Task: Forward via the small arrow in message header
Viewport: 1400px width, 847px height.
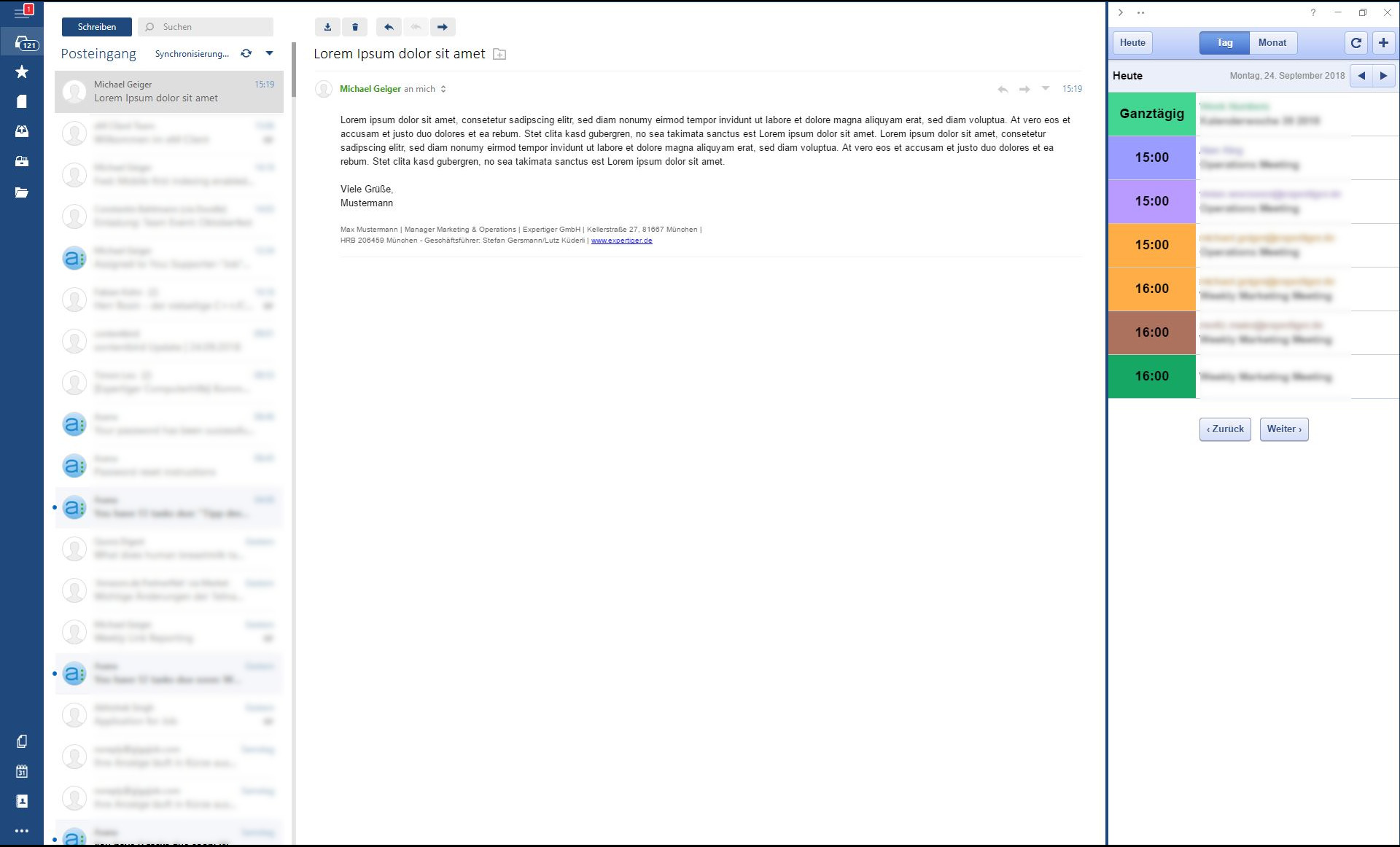Action: click(x=1024, y=89)
